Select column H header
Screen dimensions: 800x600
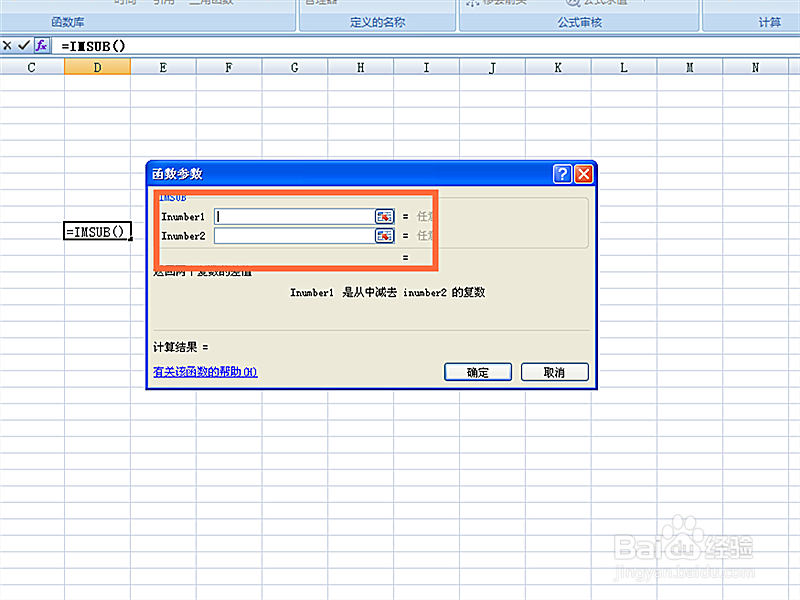click(x=361, y=67)
